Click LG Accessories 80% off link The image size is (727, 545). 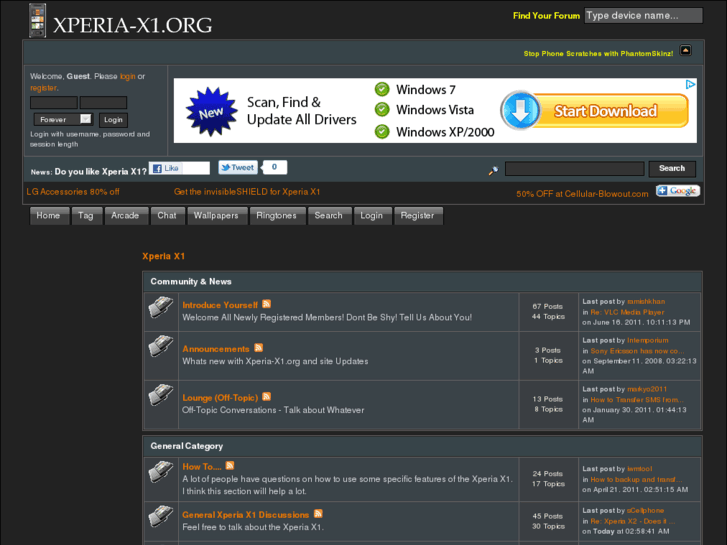tap(73, 192)
